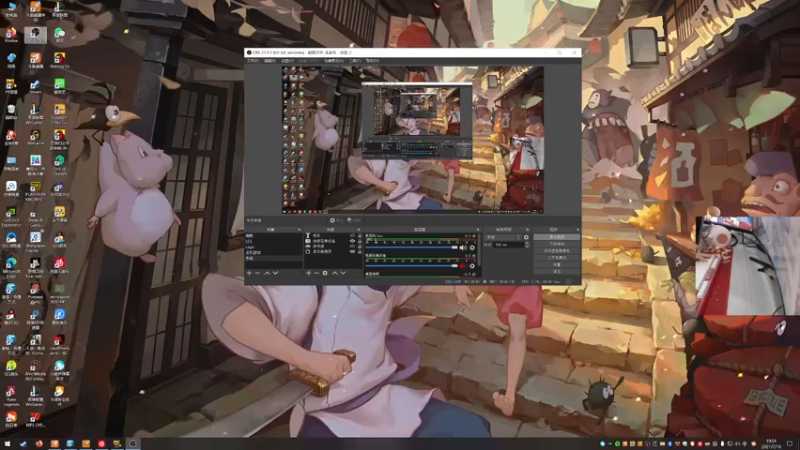Click the Studio Mode button in Controls panel
The width and height of the screenshot is (800, 450).
(557, 258)
